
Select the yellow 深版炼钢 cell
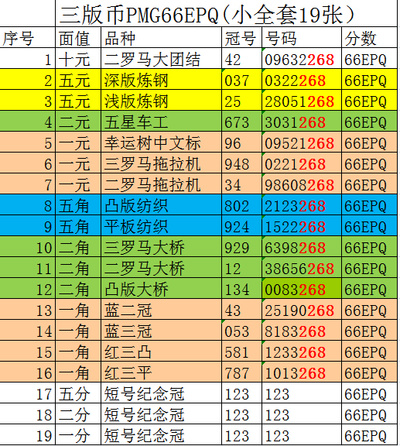click(x=161, y=80)
